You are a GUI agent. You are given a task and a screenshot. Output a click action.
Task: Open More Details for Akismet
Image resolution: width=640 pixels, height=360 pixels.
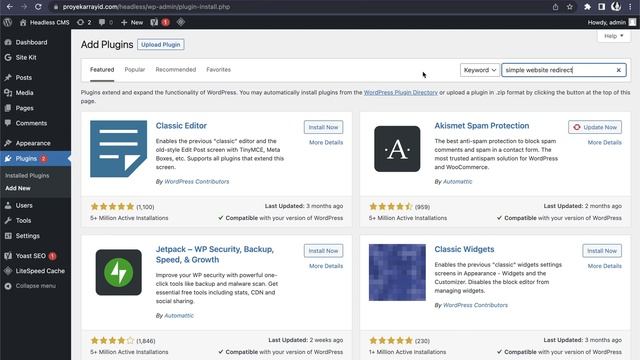[604, 142]
